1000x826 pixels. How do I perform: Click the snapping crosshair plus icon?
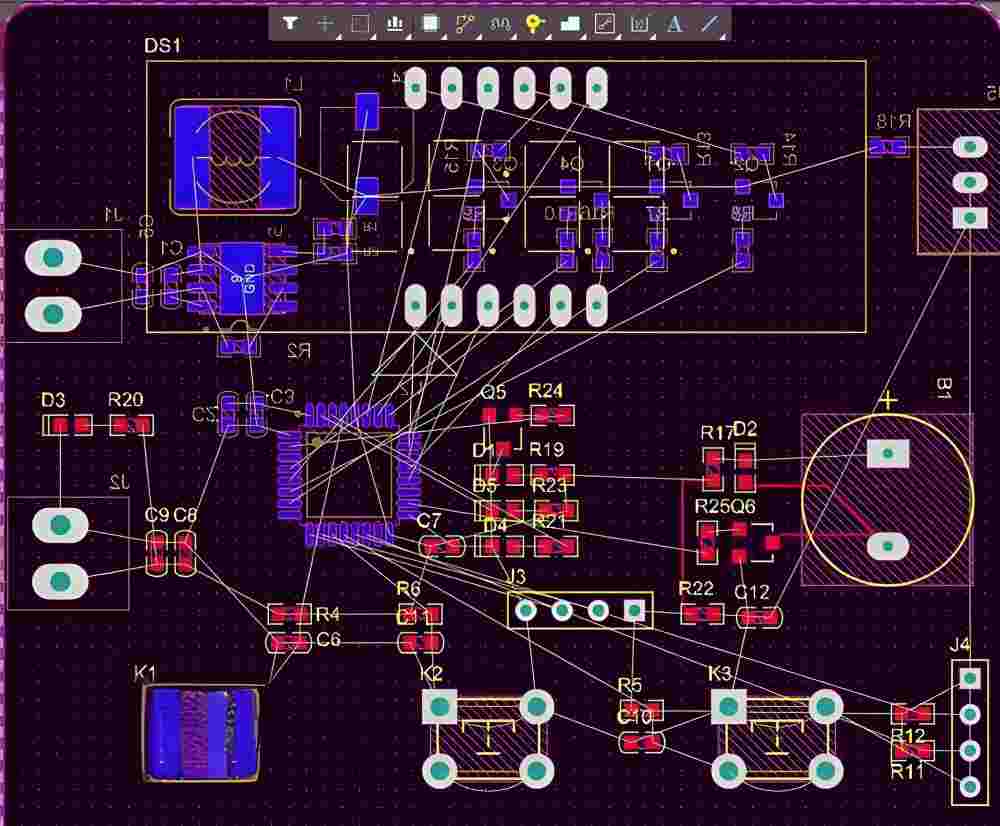point(325,24)
